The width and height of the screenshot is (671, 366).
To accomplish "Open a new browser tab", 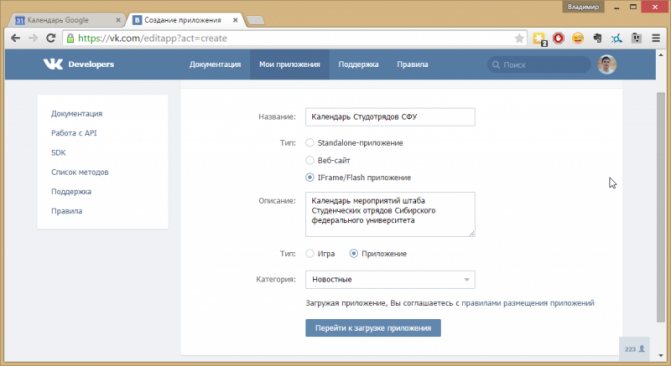I will pyautogui.click(x=255, y=20).
